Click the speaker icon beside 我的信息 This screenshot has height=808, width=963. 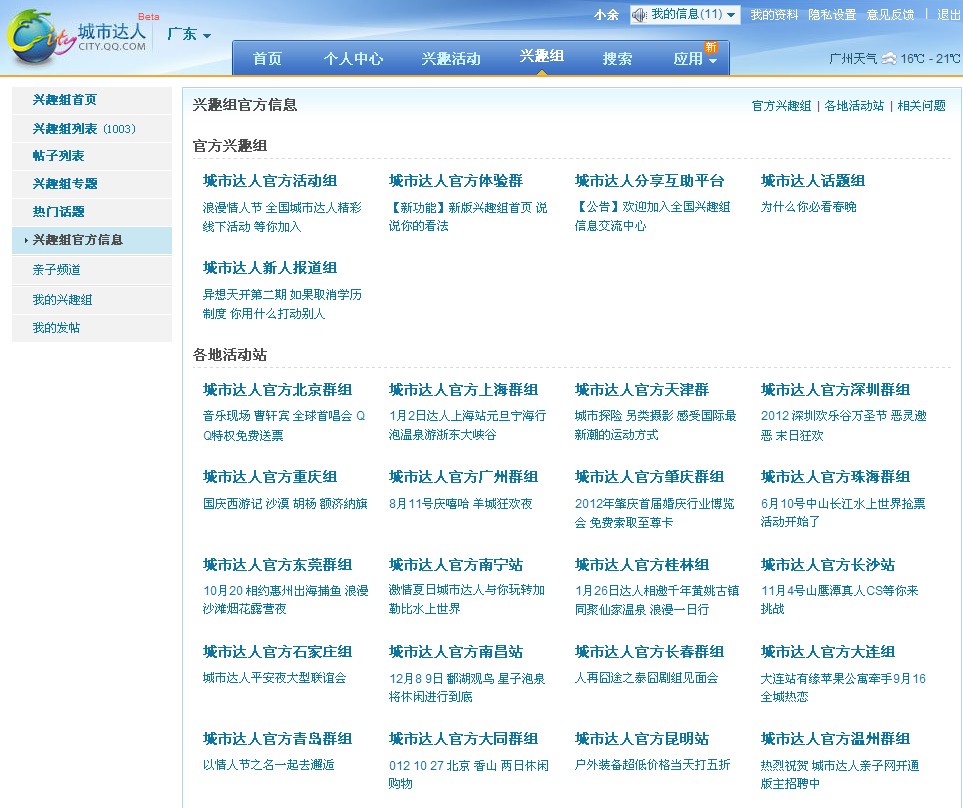pyautogui.click(x=639, y=15)
